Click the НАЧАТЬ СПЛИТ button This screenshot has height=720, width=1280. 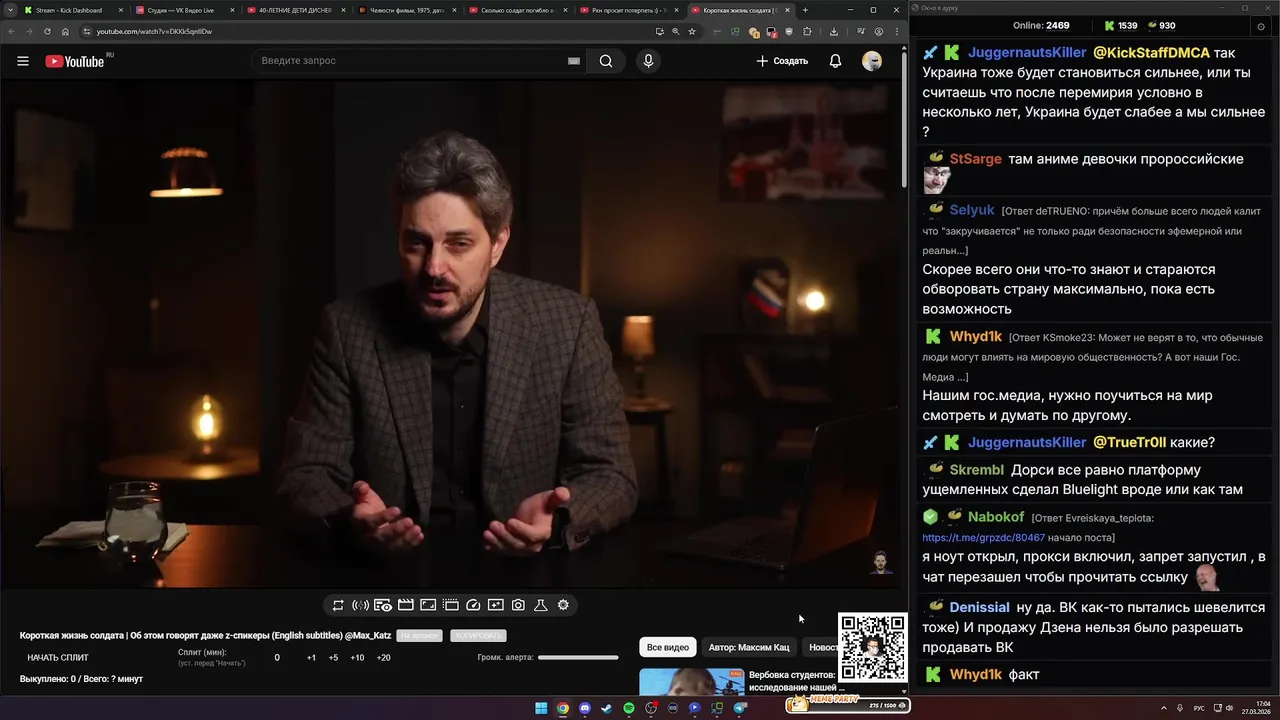58,658
